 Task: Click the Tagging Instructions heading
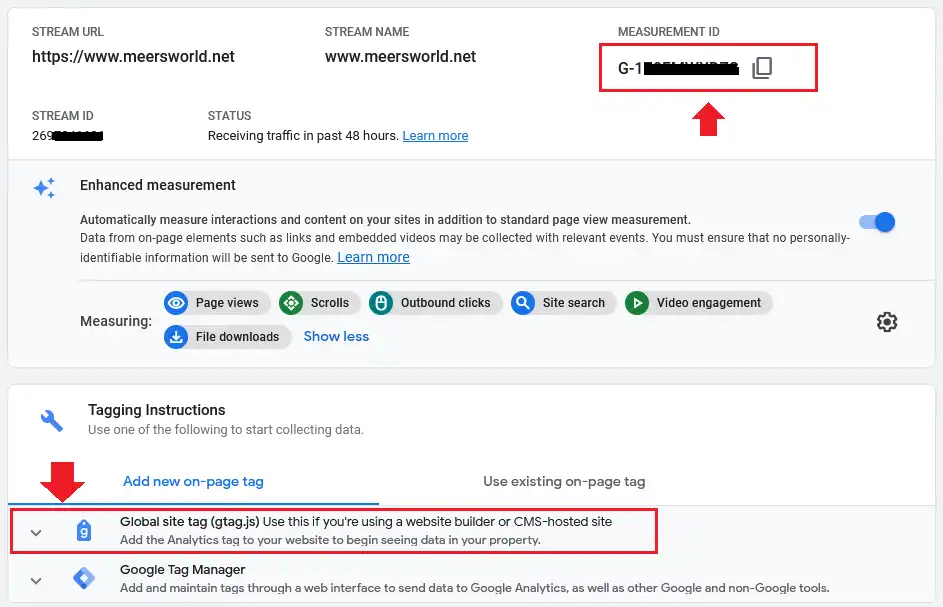(x=156, y=410)
